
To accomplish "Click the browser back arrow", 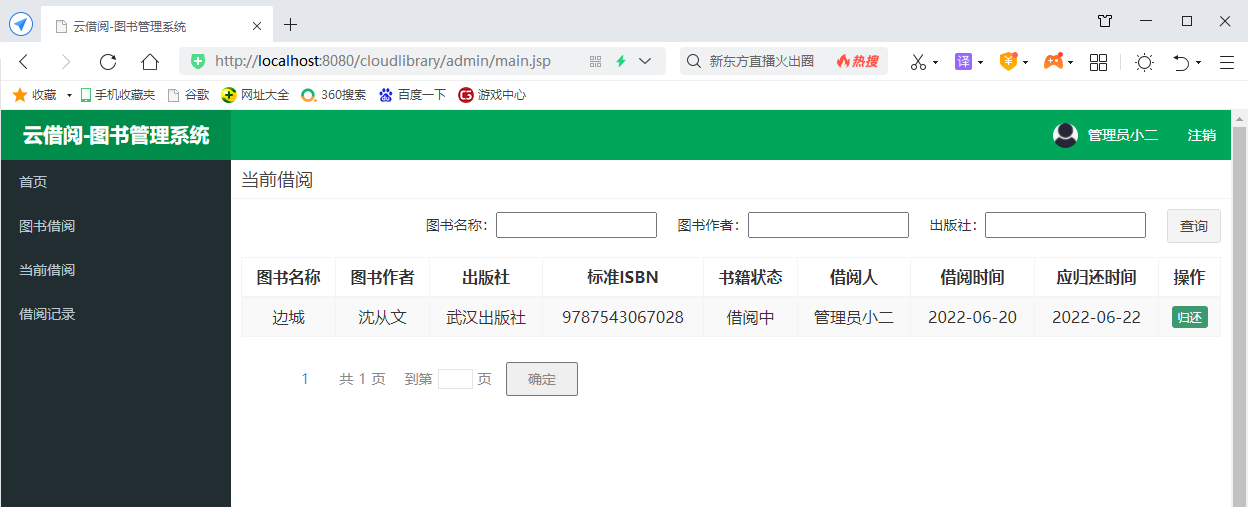I will 24,62.
